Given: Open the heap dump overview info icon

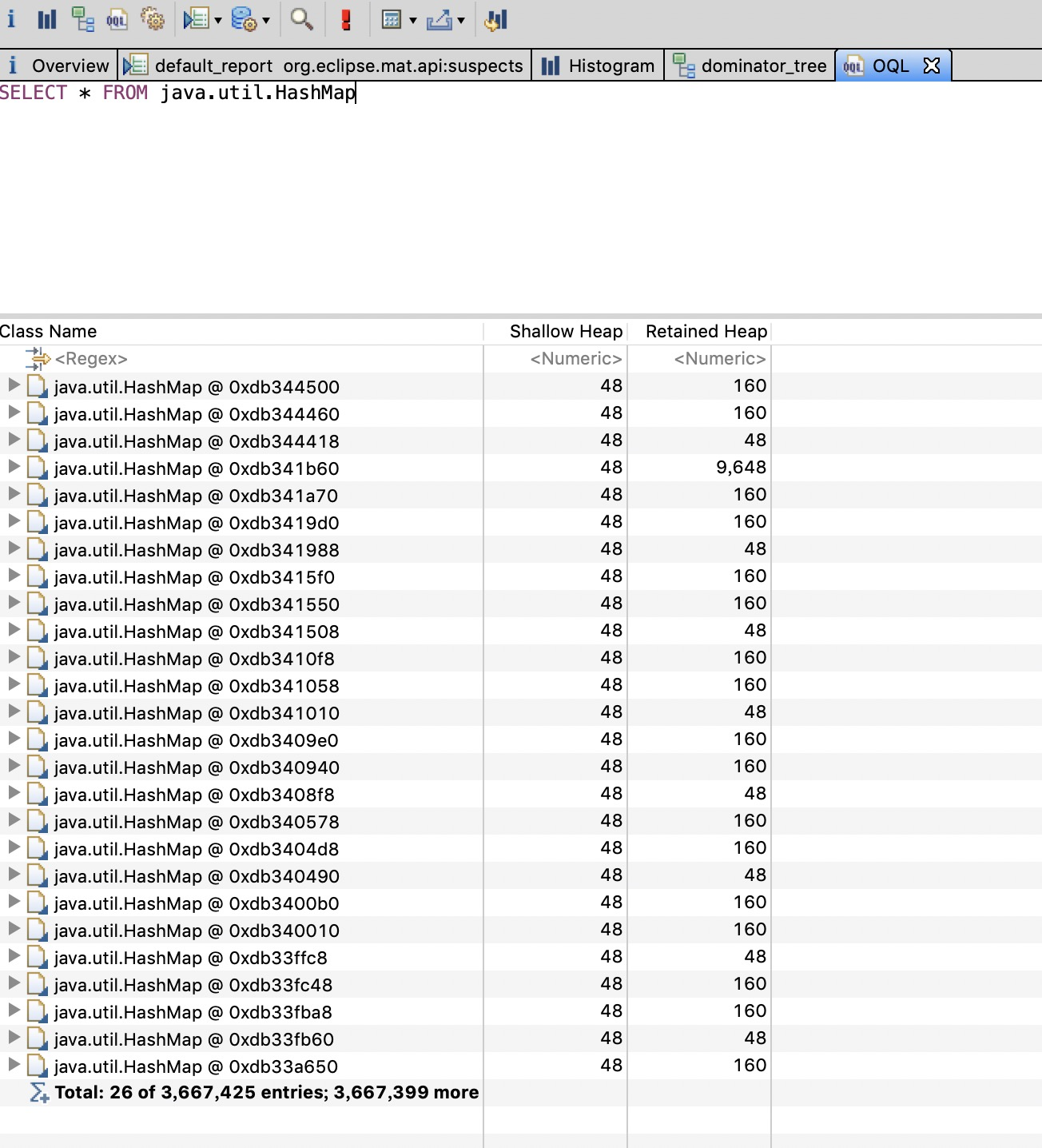Looking at the screenshot, I should click(x=11, y=18).
